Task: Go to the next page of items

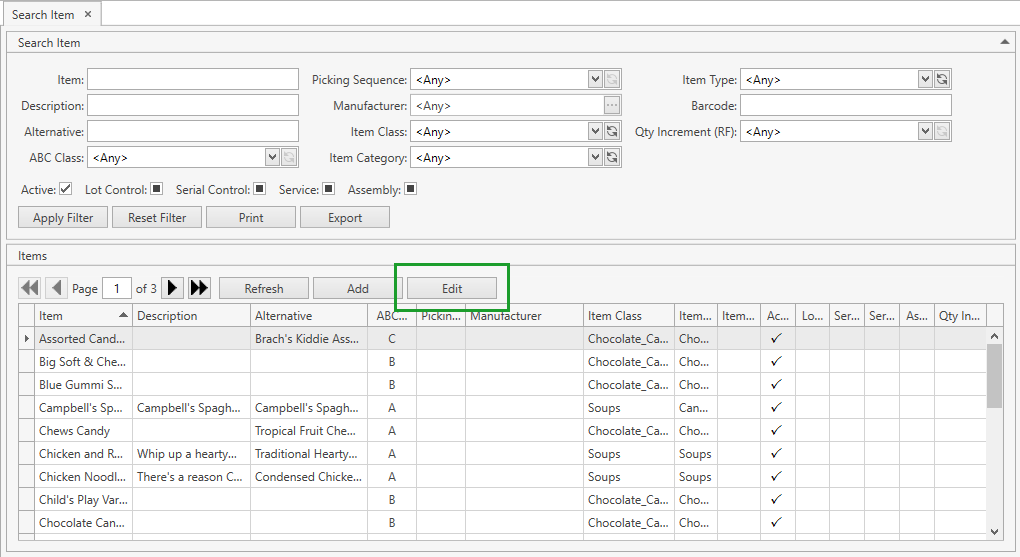Action: [x=172, y=288]
